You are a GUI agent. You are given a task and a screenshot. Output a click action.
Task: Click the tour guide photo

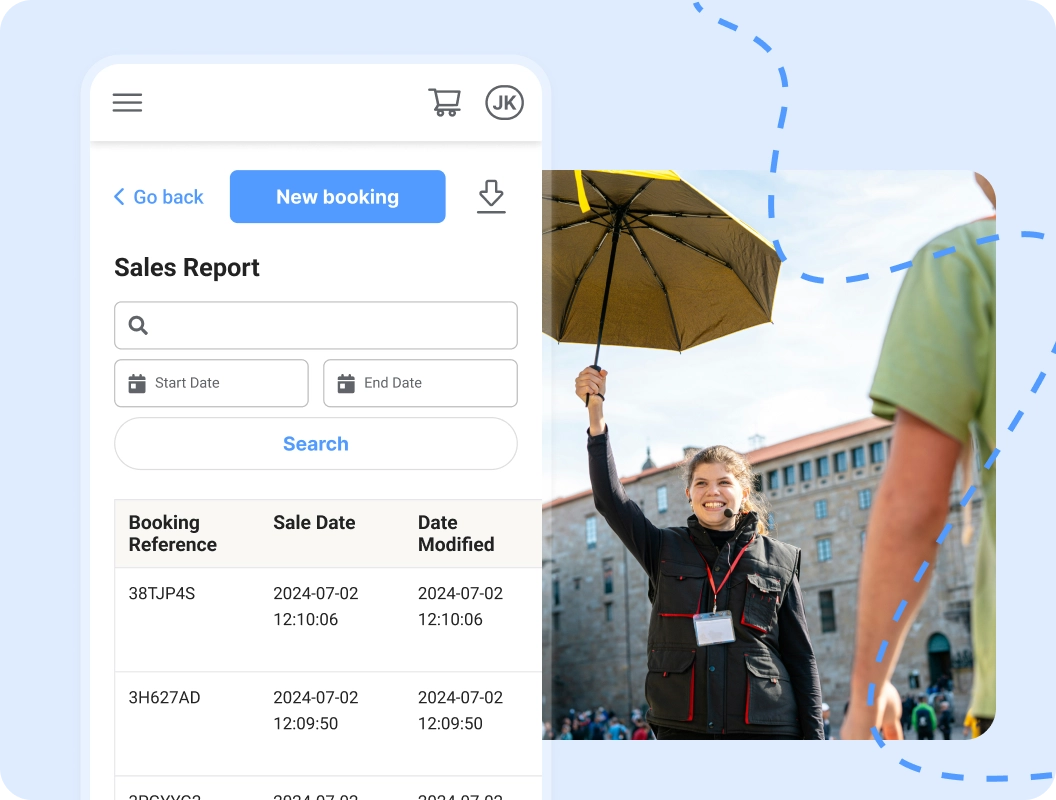point(768,455)
